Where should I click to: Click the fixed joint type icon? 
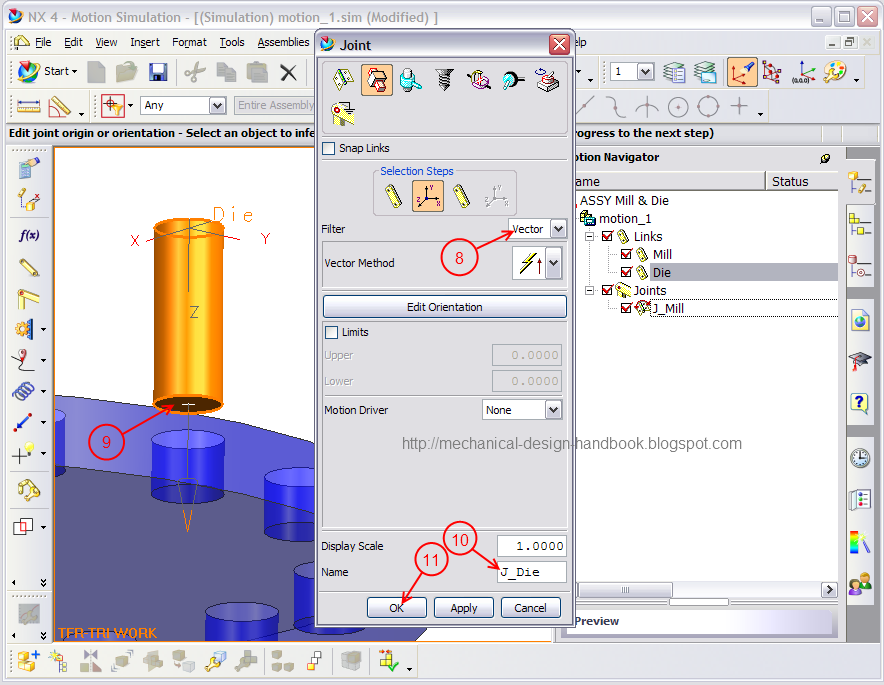coord(343,114)
